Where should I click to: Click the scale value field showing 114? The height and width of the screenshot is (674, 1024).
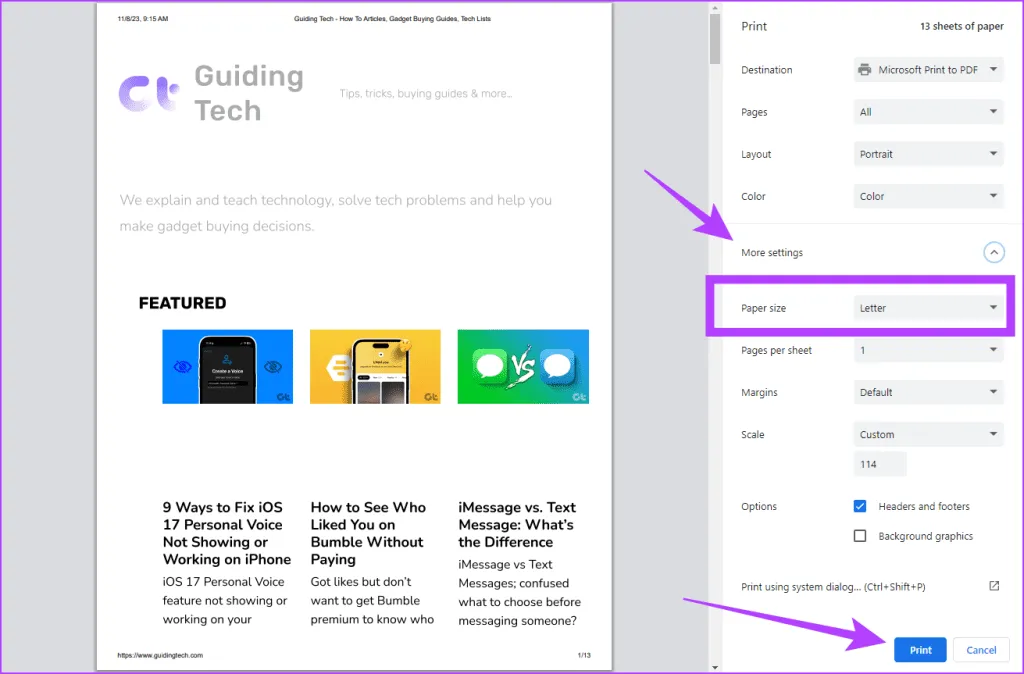coord(880,464)
